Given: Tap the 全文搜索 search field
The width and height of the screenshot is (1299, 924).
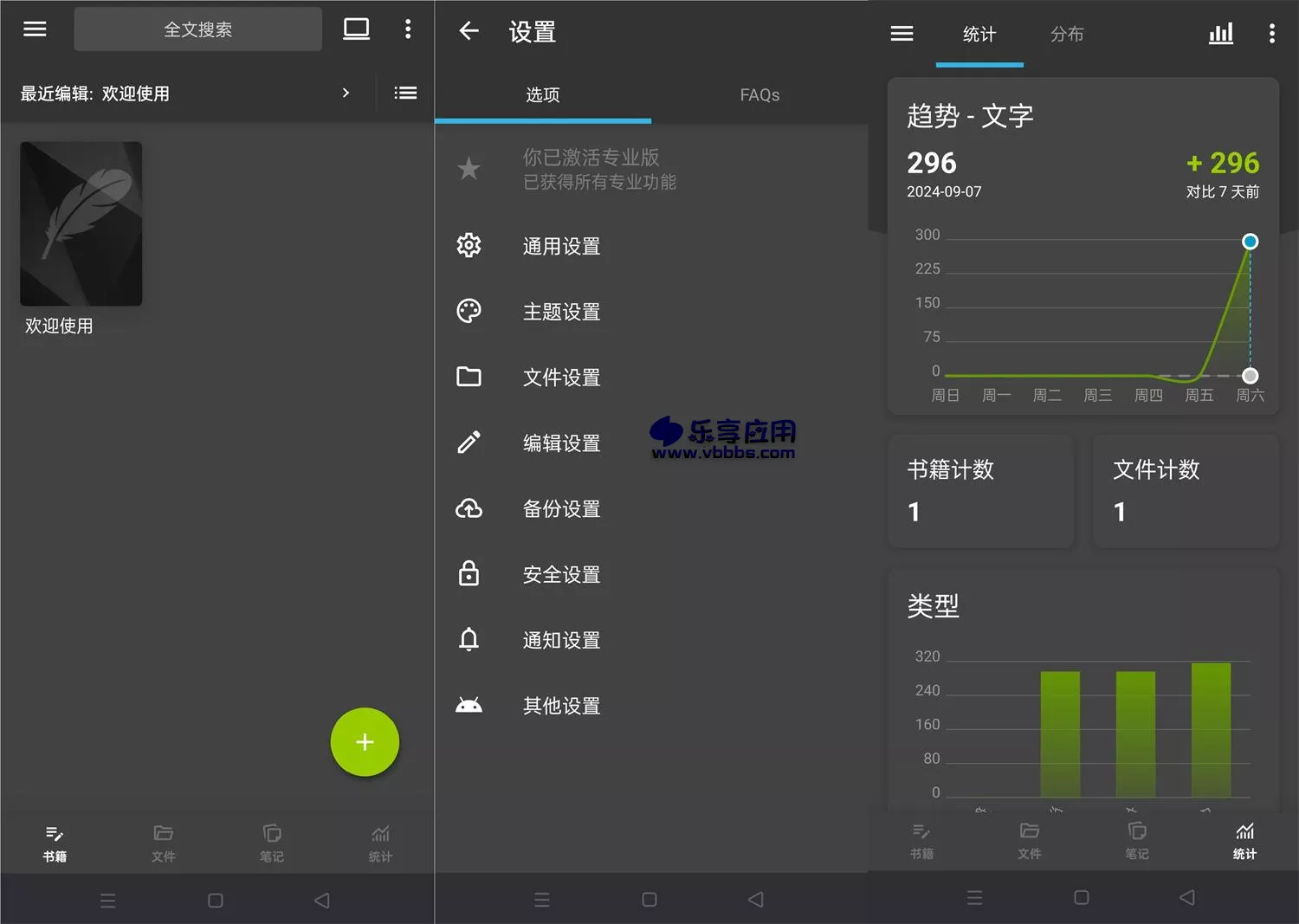Looking at the screenshot, I should [x=197, y=29].
